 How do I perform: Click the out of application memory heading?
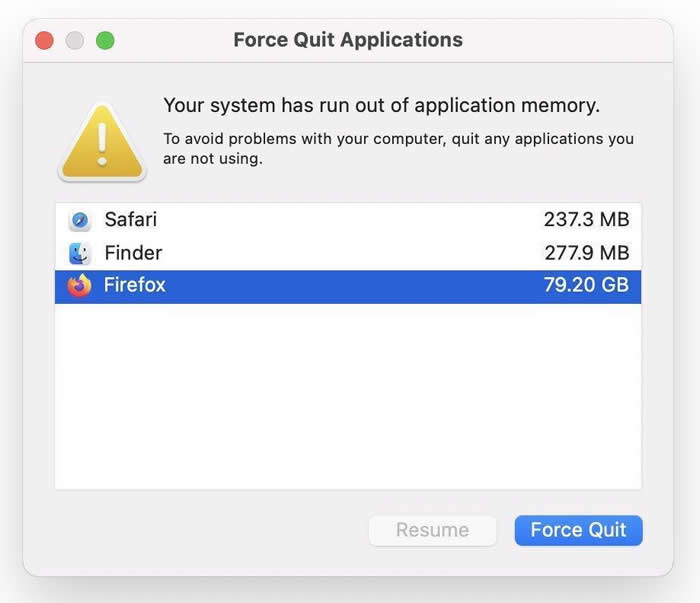tap(381, 105)
